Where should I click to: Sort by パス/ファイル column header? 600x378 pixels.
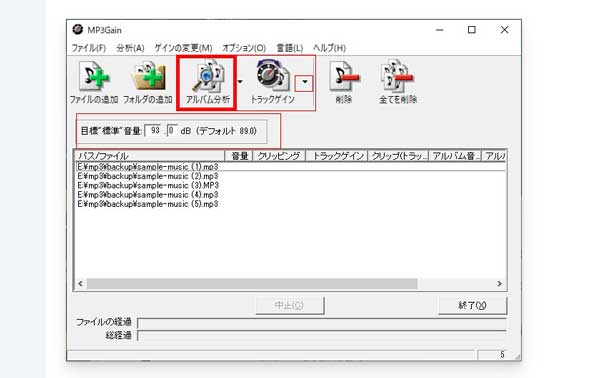coord(150,156)
